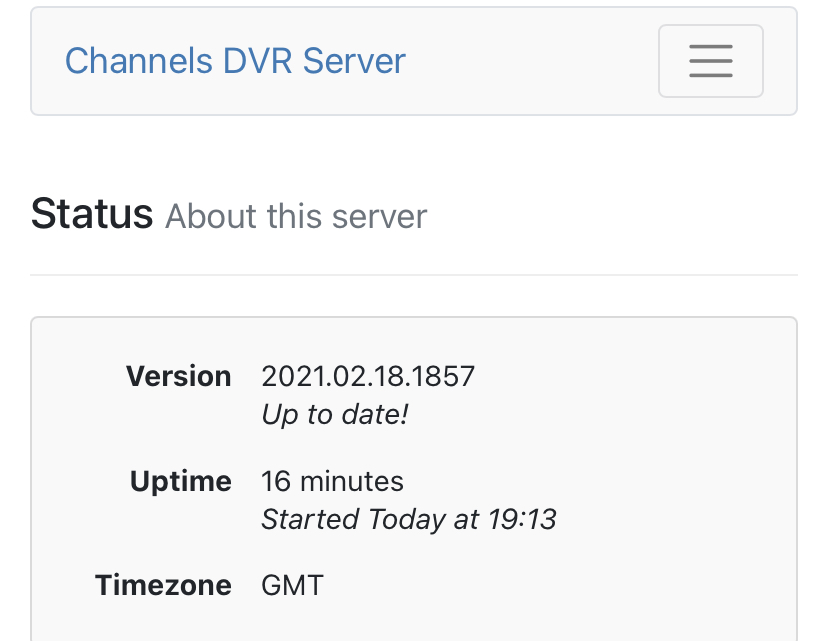Image resolution: width=828 pixels, height=641 pixels.
Task: Click the About this server subtitle
Action: [296, 216]
